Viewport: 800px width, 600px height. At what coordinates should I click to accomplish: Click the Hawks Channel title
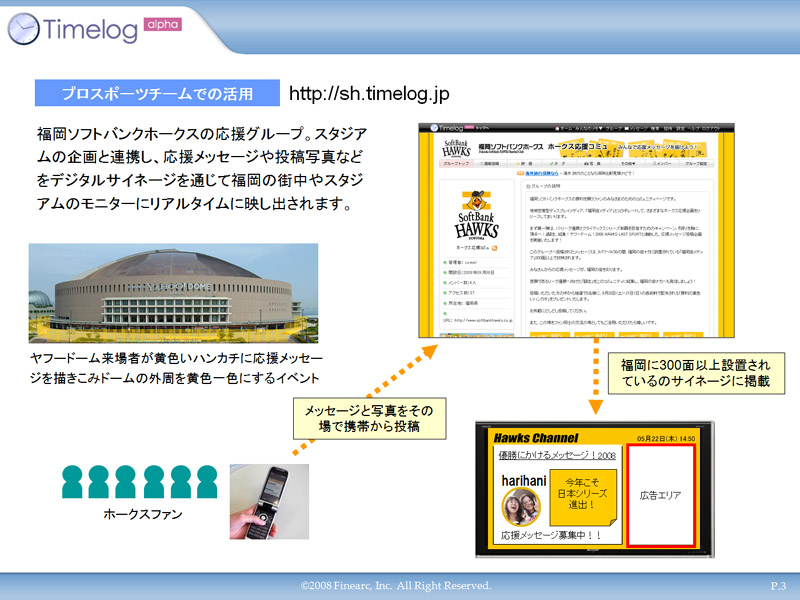(534, 437)
